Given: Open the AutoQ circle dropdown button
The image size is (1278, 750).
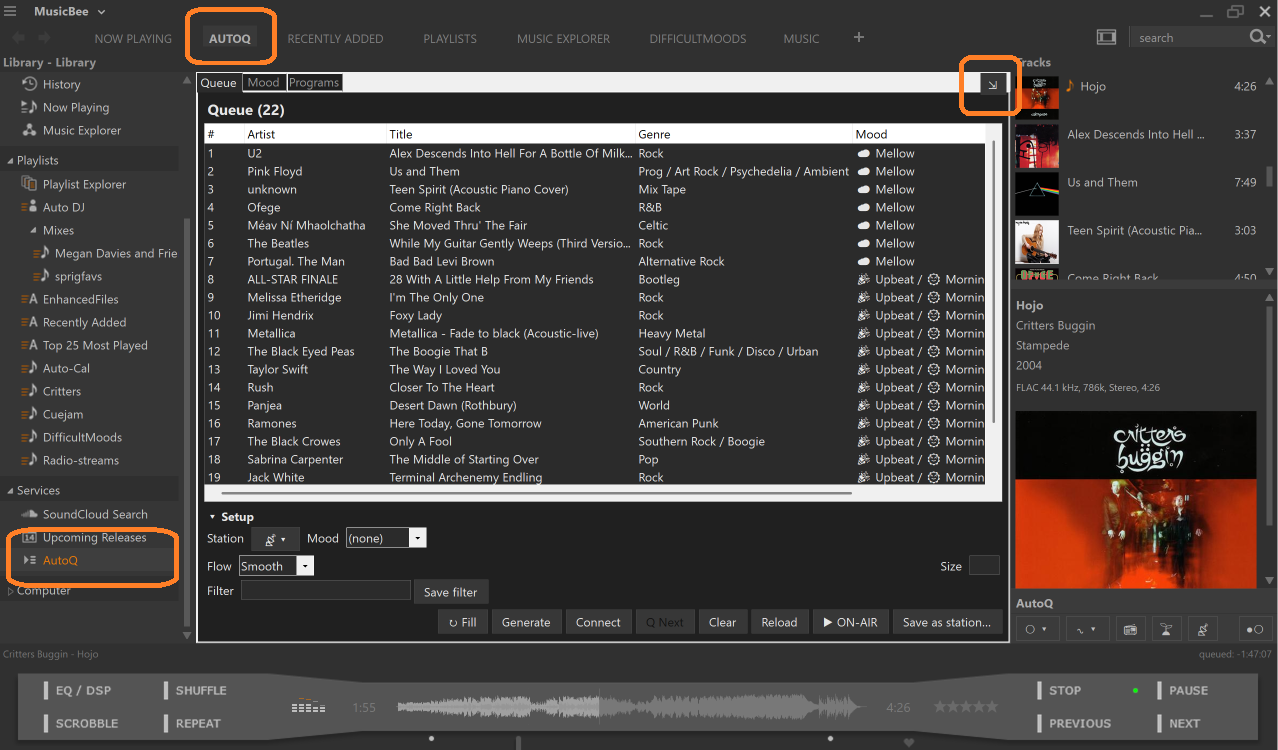Looking at the screenshot, I should pyautogui.click(x=1035, y=629).
